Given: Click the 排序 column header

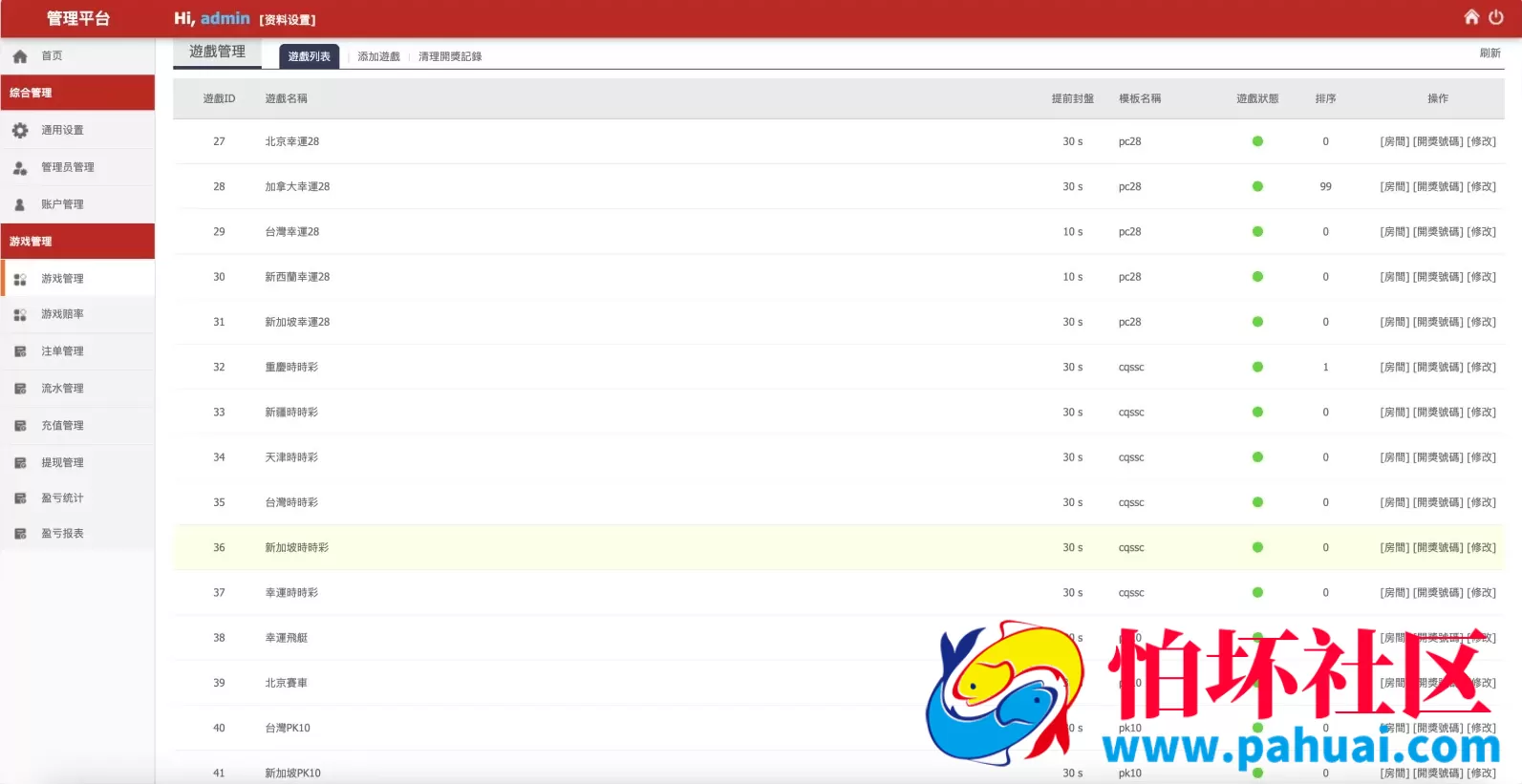Looking at the screenshot, I should coord(1325,98).
